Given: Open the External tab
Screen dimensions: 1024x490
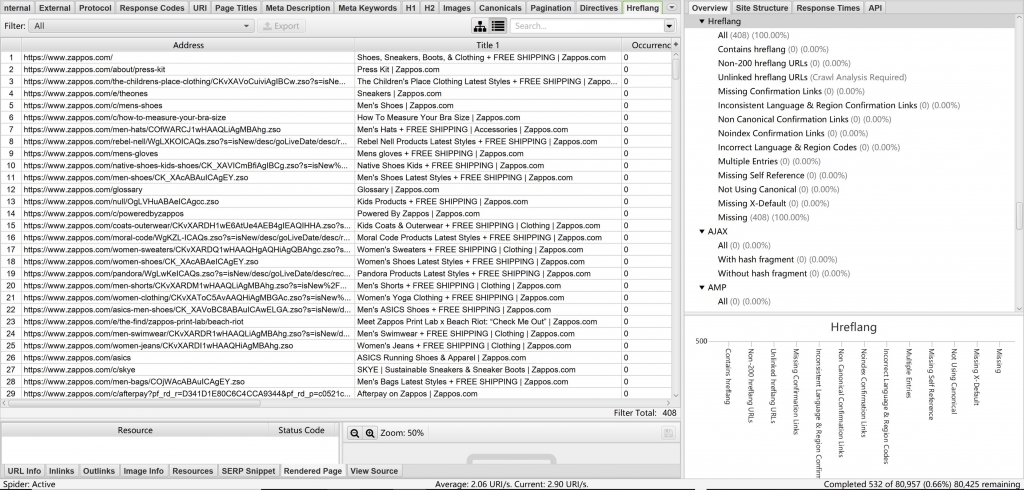Looking at the screenshot, I should click(x=55, y=8).
